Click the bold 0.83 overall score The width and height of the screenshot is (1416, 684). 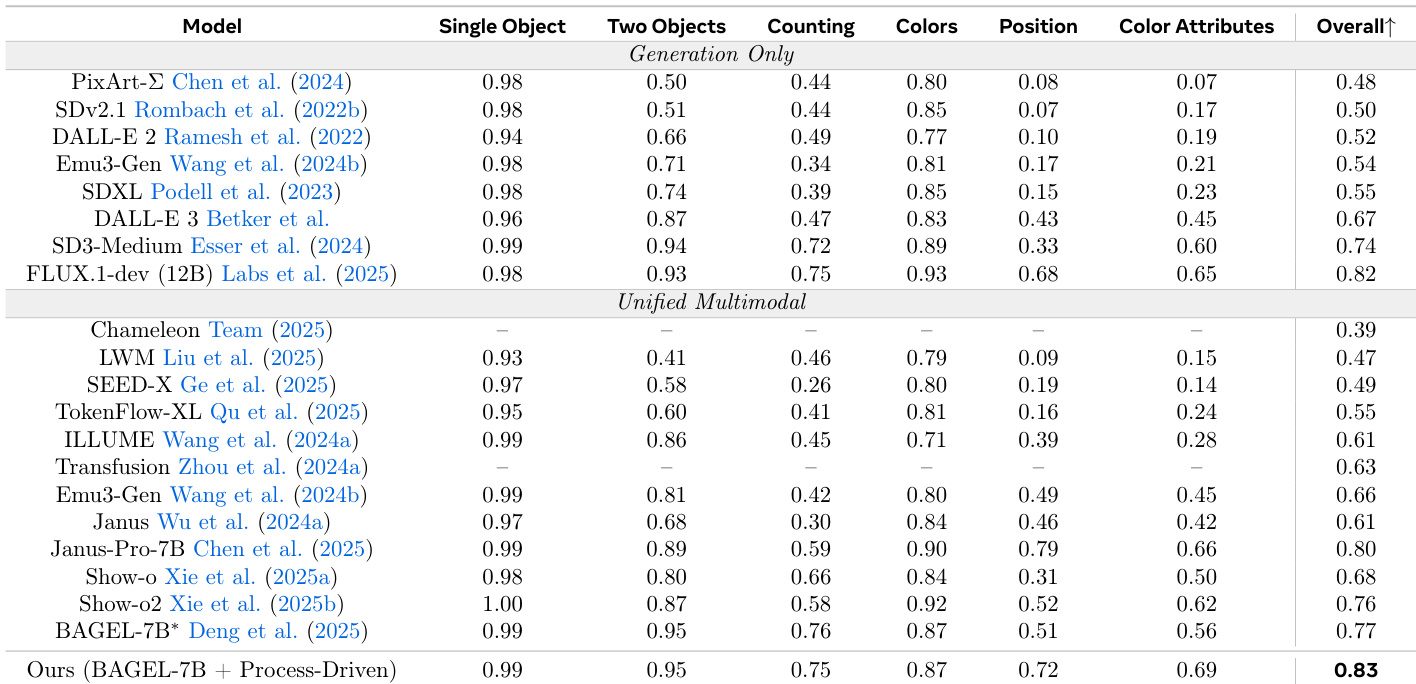(1355, 671)
